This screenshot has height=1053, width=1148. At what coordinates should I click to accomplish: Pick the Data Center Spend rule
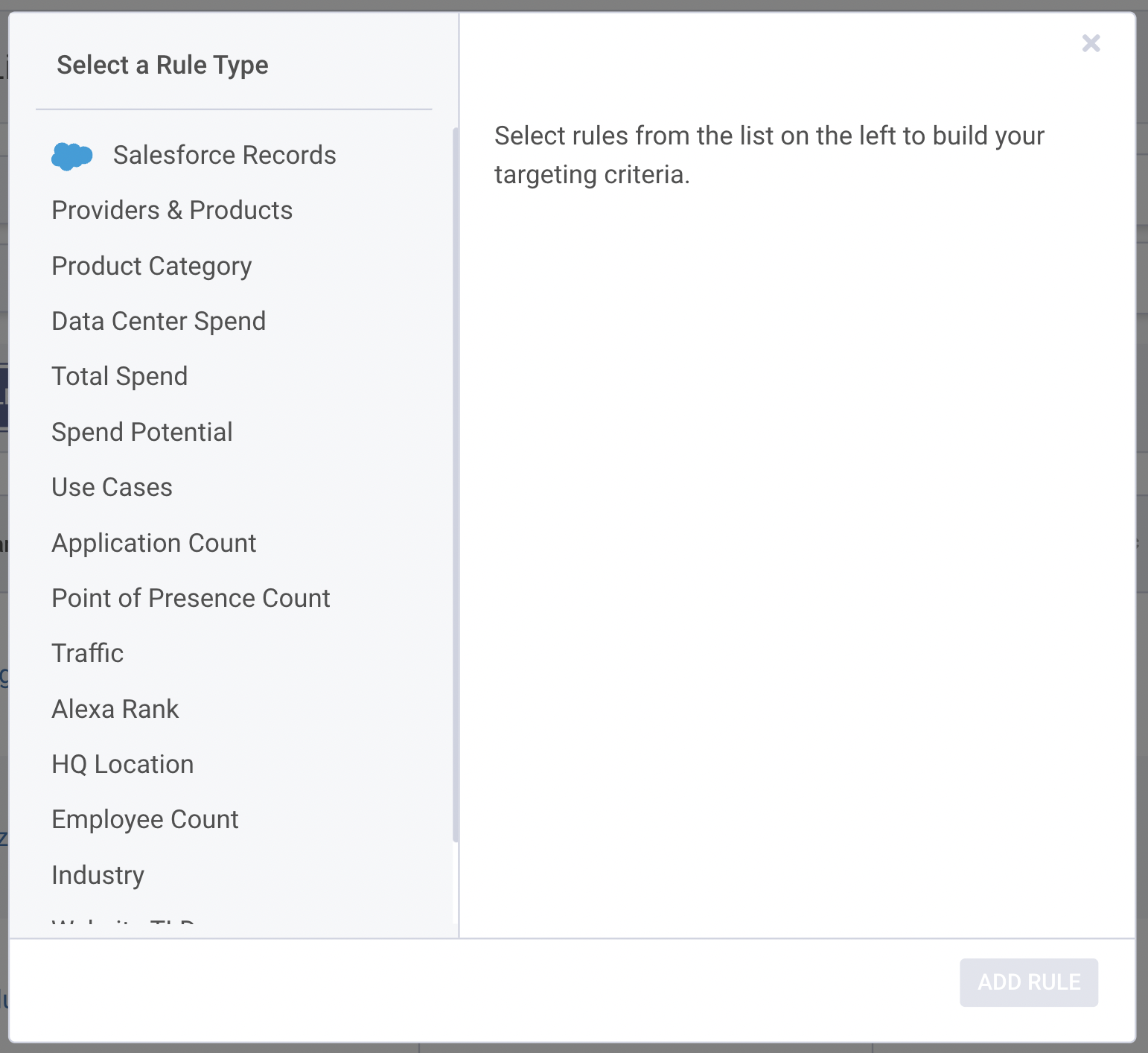[159, 321]
